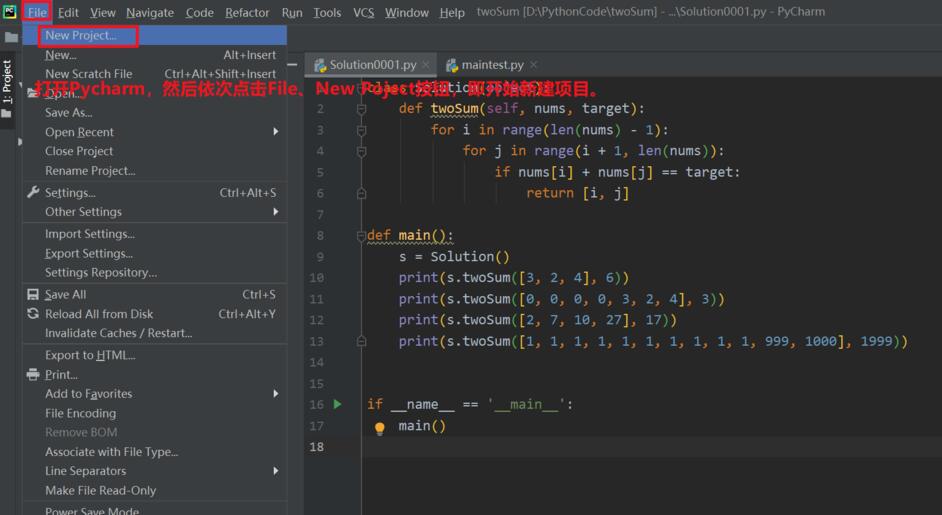
Task: Click the folder icon below PyCharm logo
Action: (x=11, y=37)
